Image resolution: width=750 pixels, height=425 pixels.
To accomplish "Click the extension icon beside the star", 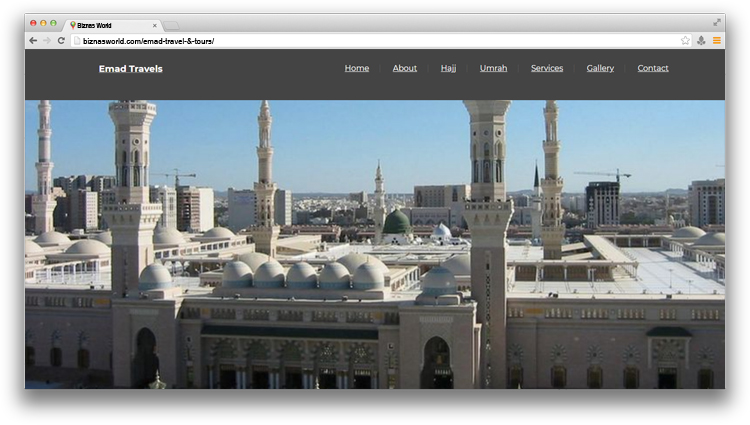I will pyautogui.click(x=701, y=41).
